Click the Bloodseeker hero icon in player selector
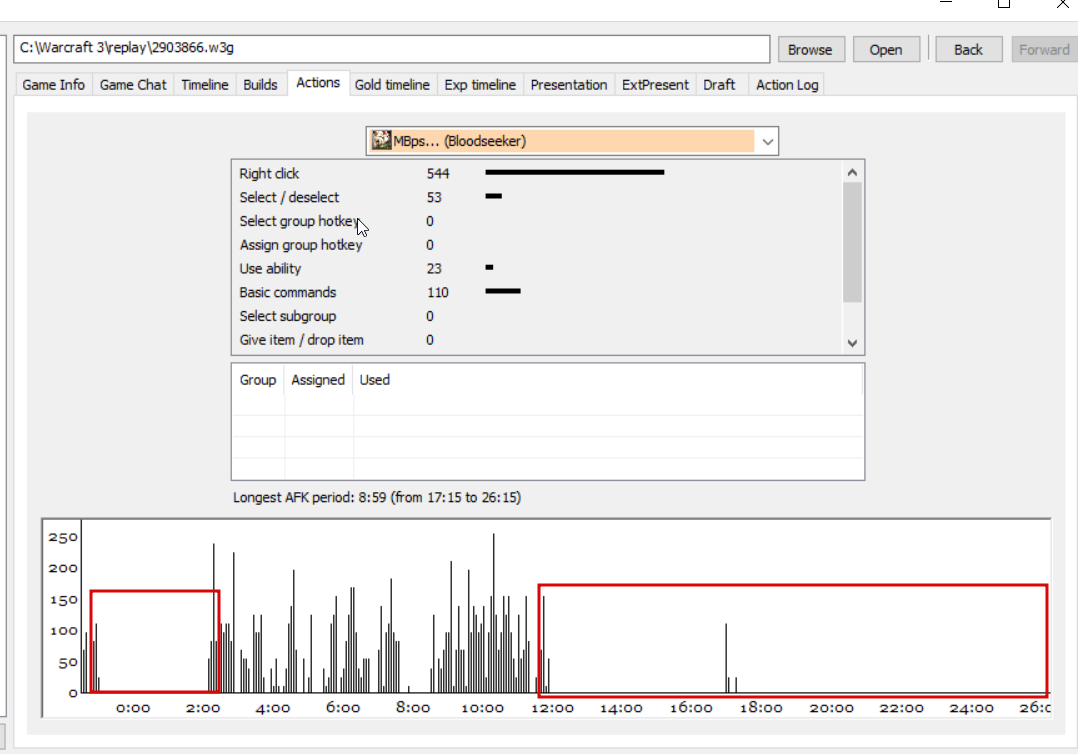 [381, 140]
